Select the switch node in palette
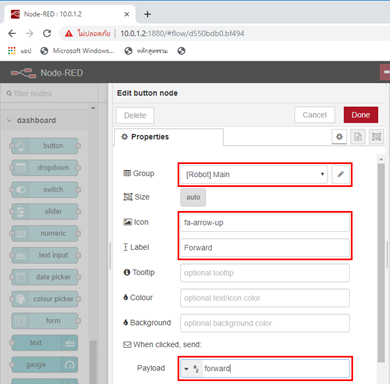This screenshot has height=384, width=390. point(45,190)
